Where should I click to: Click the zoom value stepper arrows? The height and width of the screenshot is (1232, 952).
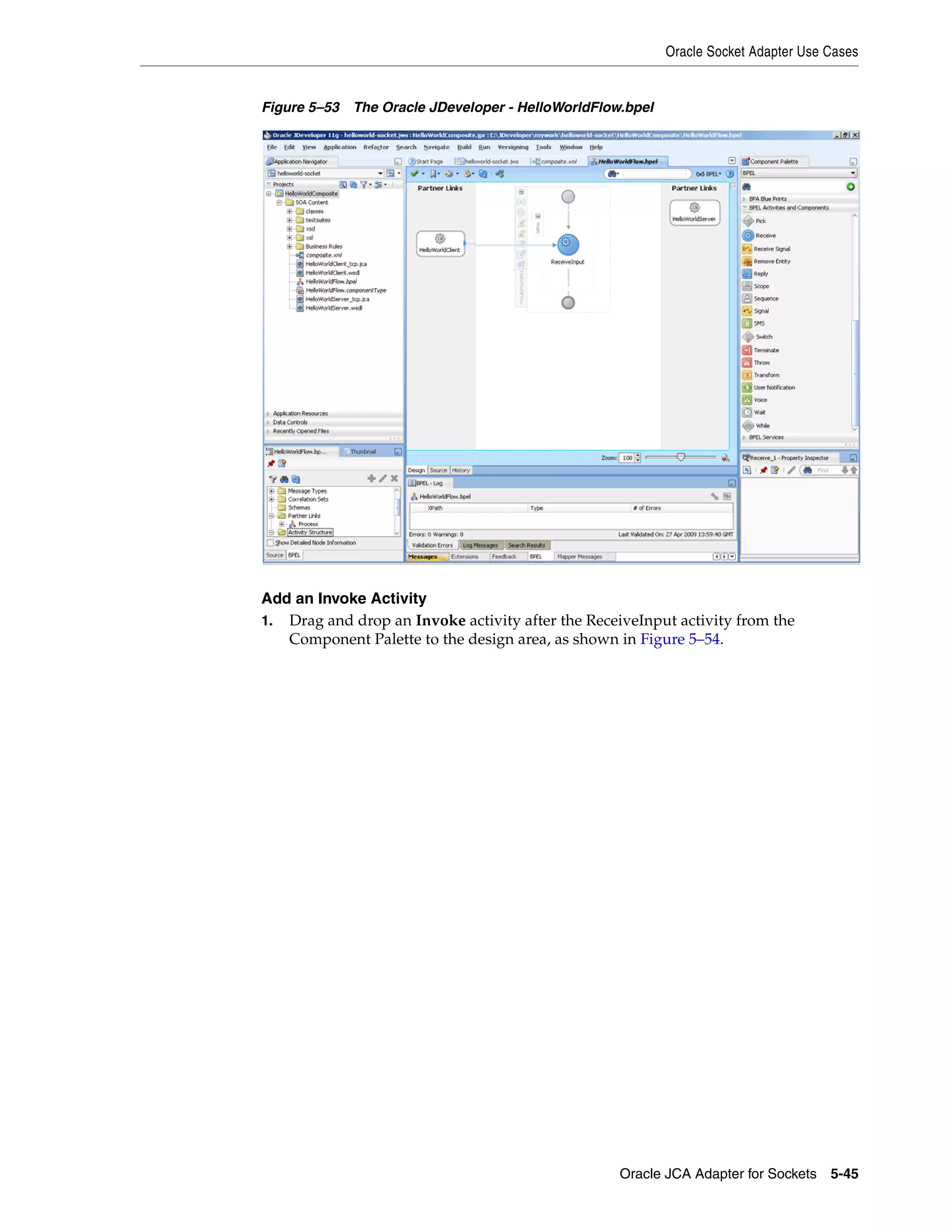click(x=638, y=458)
